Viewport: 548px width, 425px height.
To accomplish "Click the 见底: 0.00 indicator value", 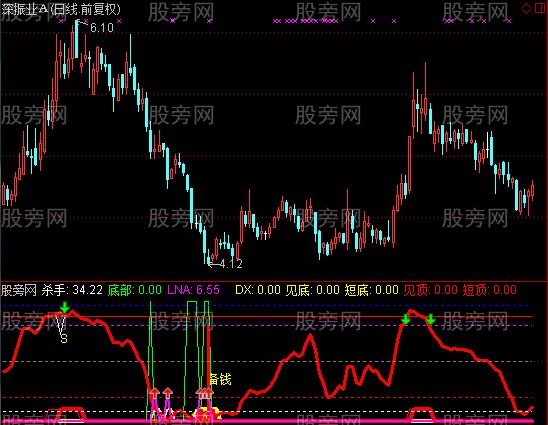I will (312, 290).
